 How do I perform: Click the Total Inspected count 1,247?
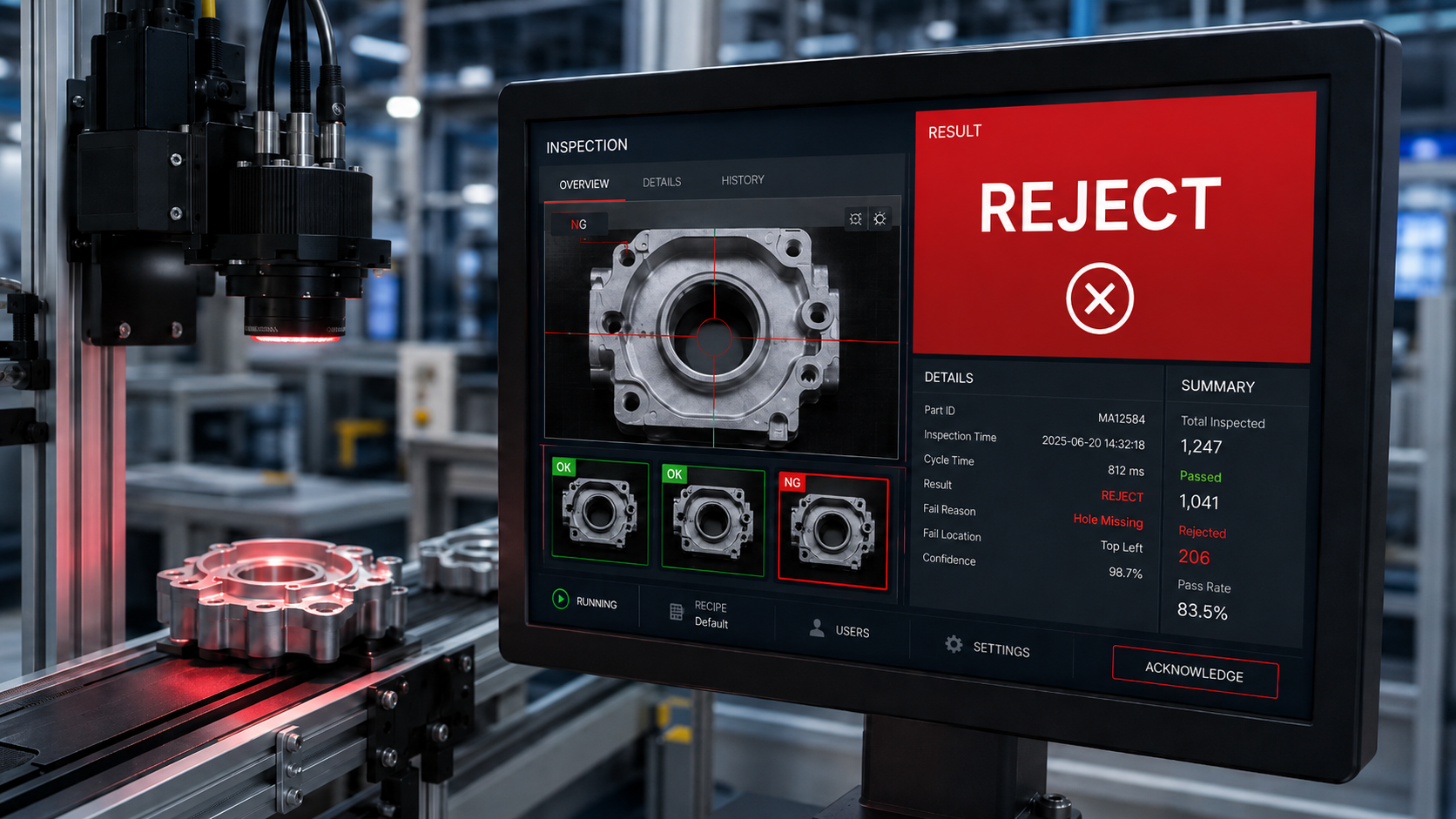tap(1202, 446)
